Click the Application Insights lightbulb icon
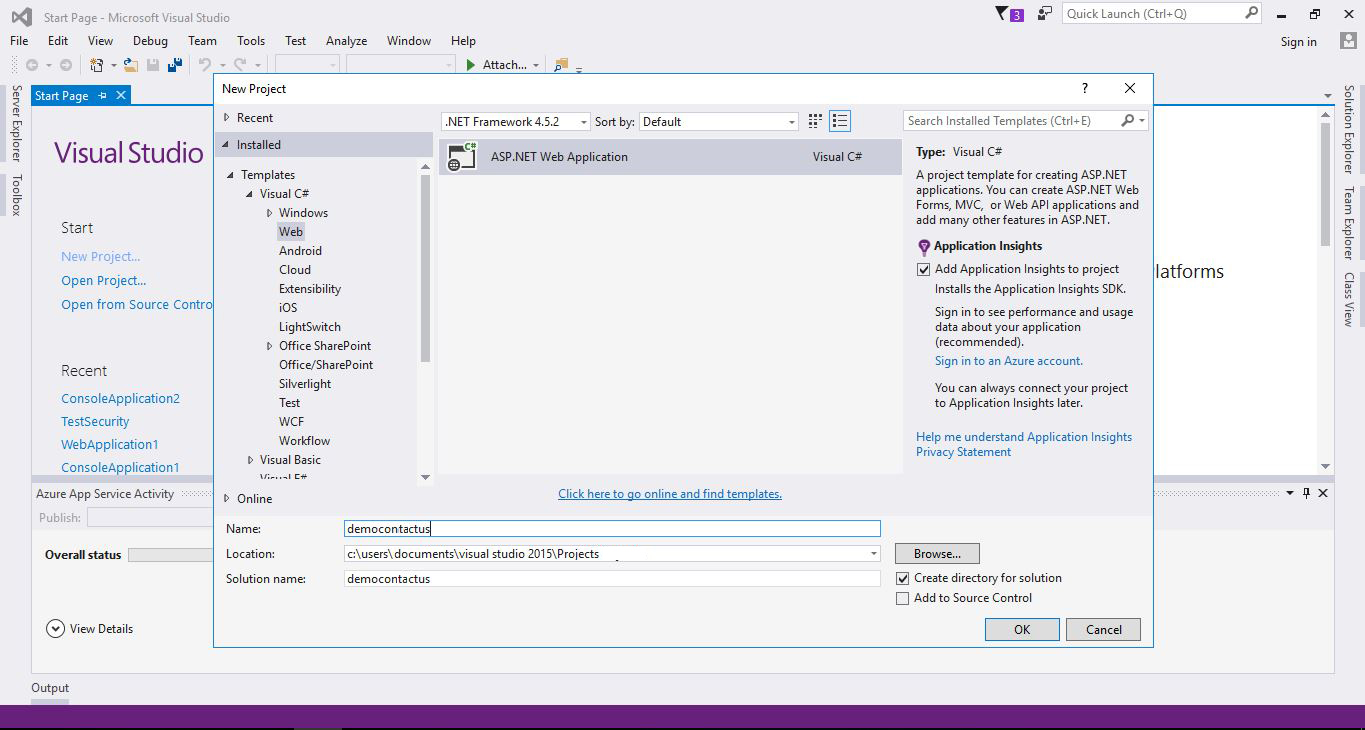 [924, 247]
